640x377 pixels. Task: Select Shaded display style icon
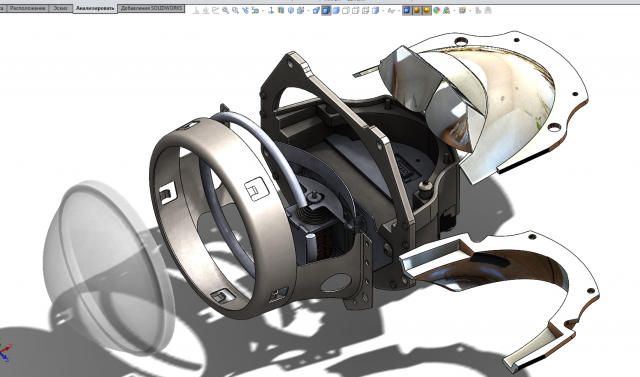[x=336, y=11]
